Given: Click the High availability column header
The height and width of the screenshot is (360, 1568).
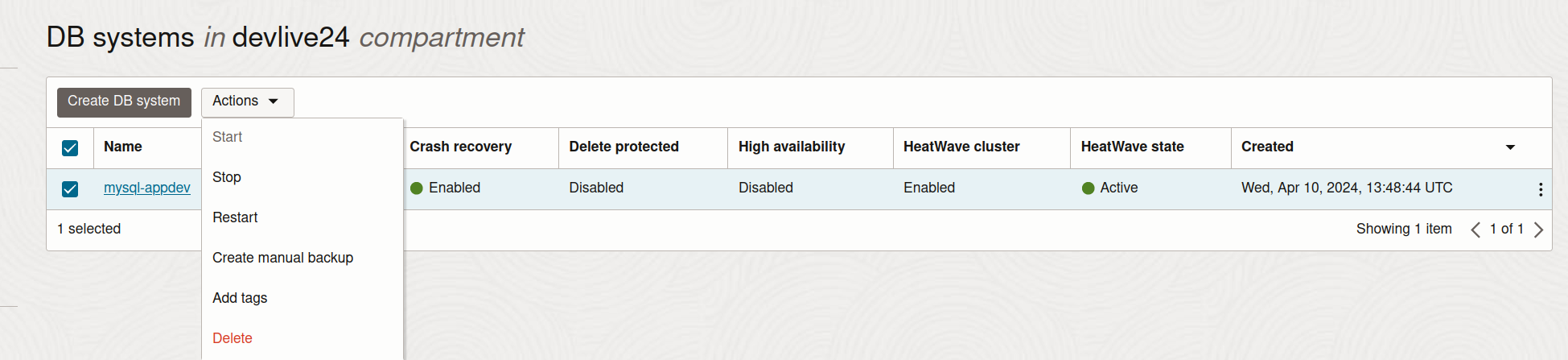Looking at the screenshot, I should click(x=792, y=147).
